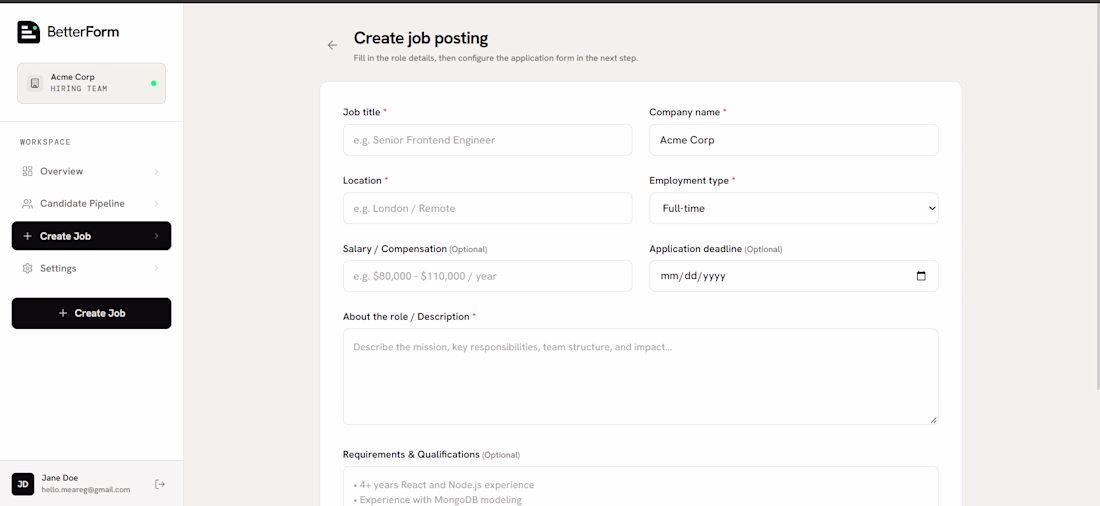Expand the Candidate Pipeline chevron
The image size is (1100, 506).
[156, 204]
